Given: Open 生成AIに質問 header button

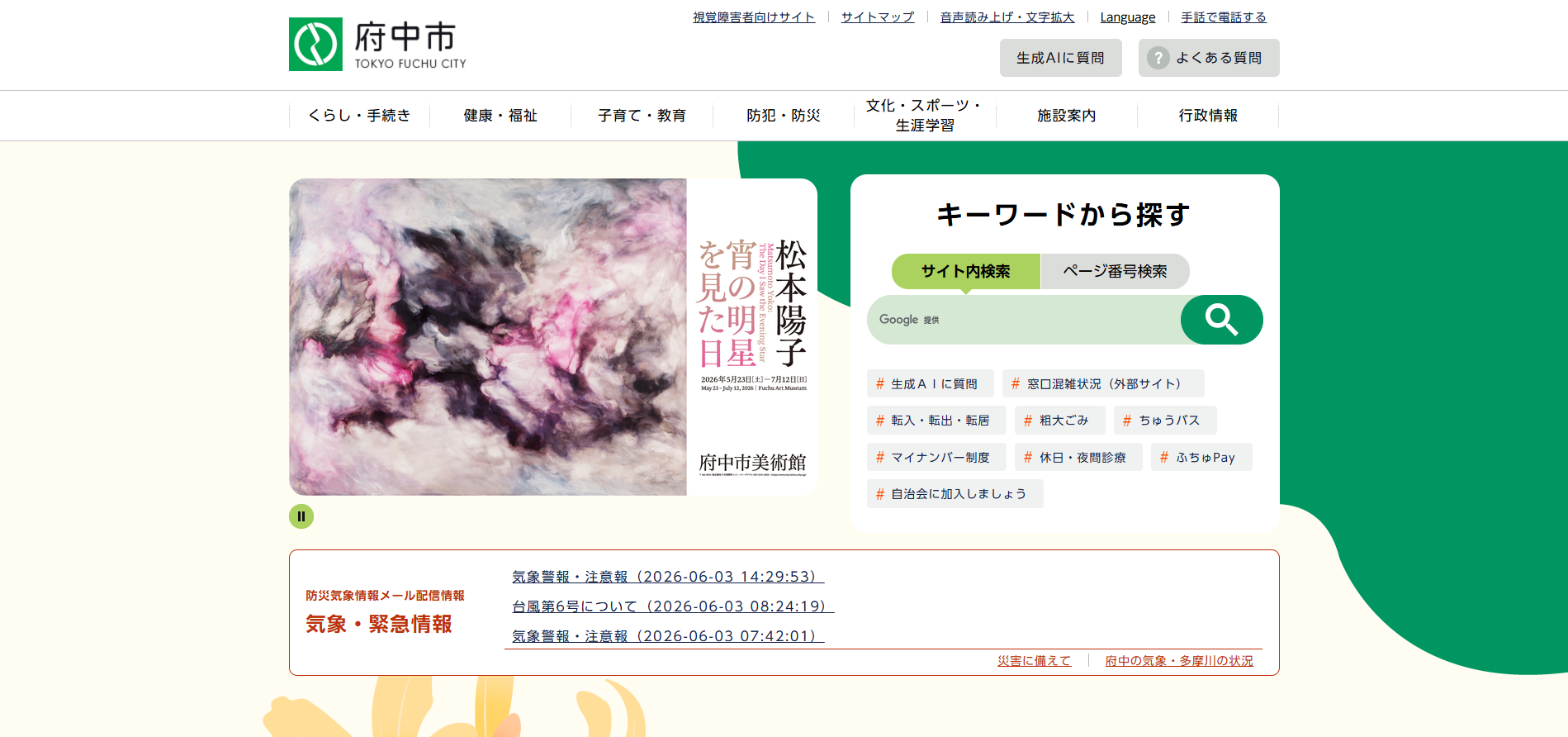Looking at the screenshot, I should pos(1060,58).
